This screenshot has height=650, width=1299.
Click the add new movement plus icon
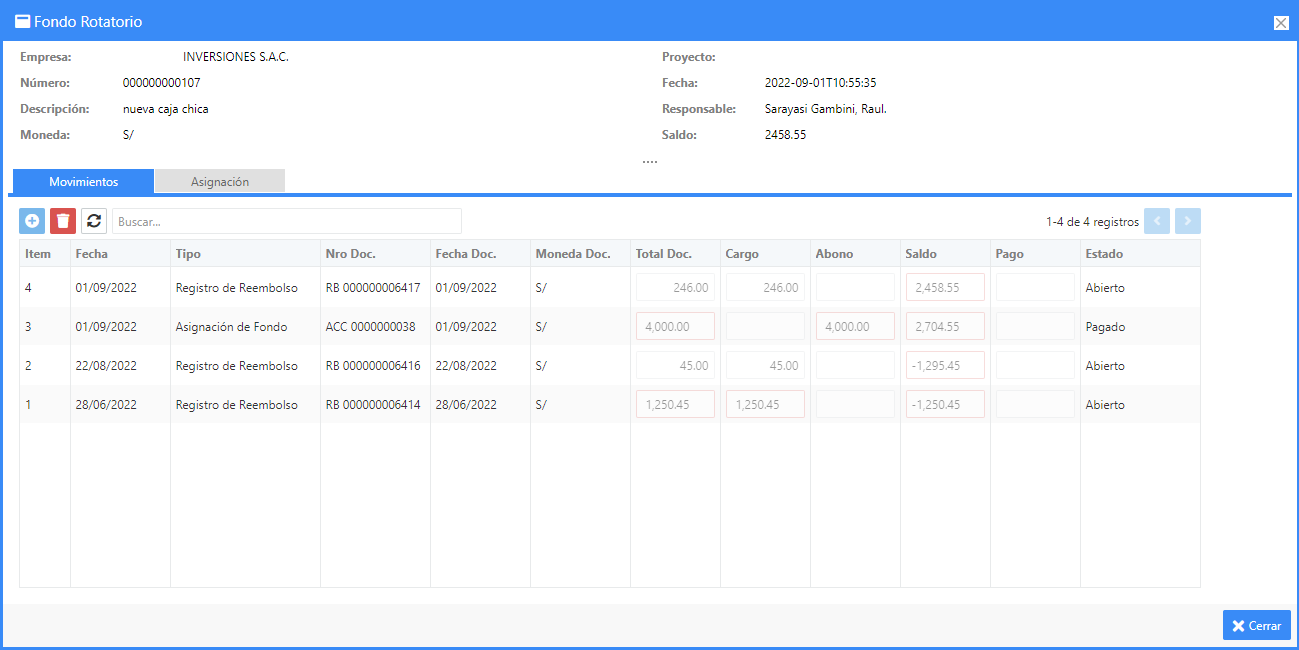point(32,221)
